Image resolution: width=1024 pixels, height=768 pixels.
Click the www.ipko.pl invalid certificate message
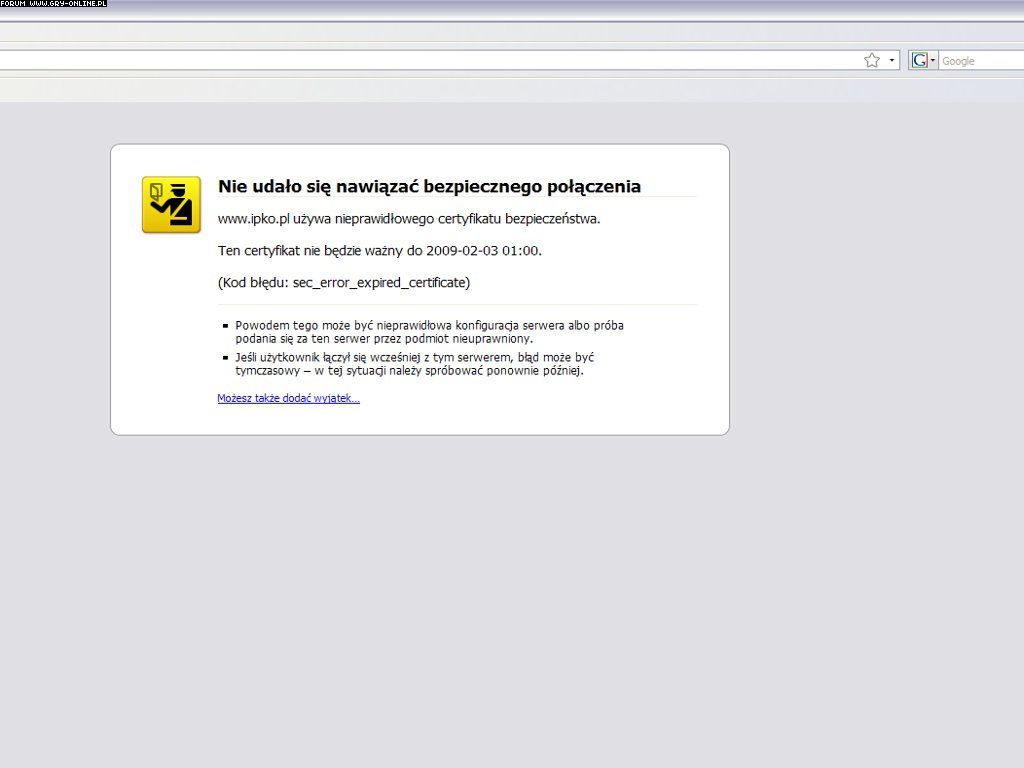coord(408,218)
